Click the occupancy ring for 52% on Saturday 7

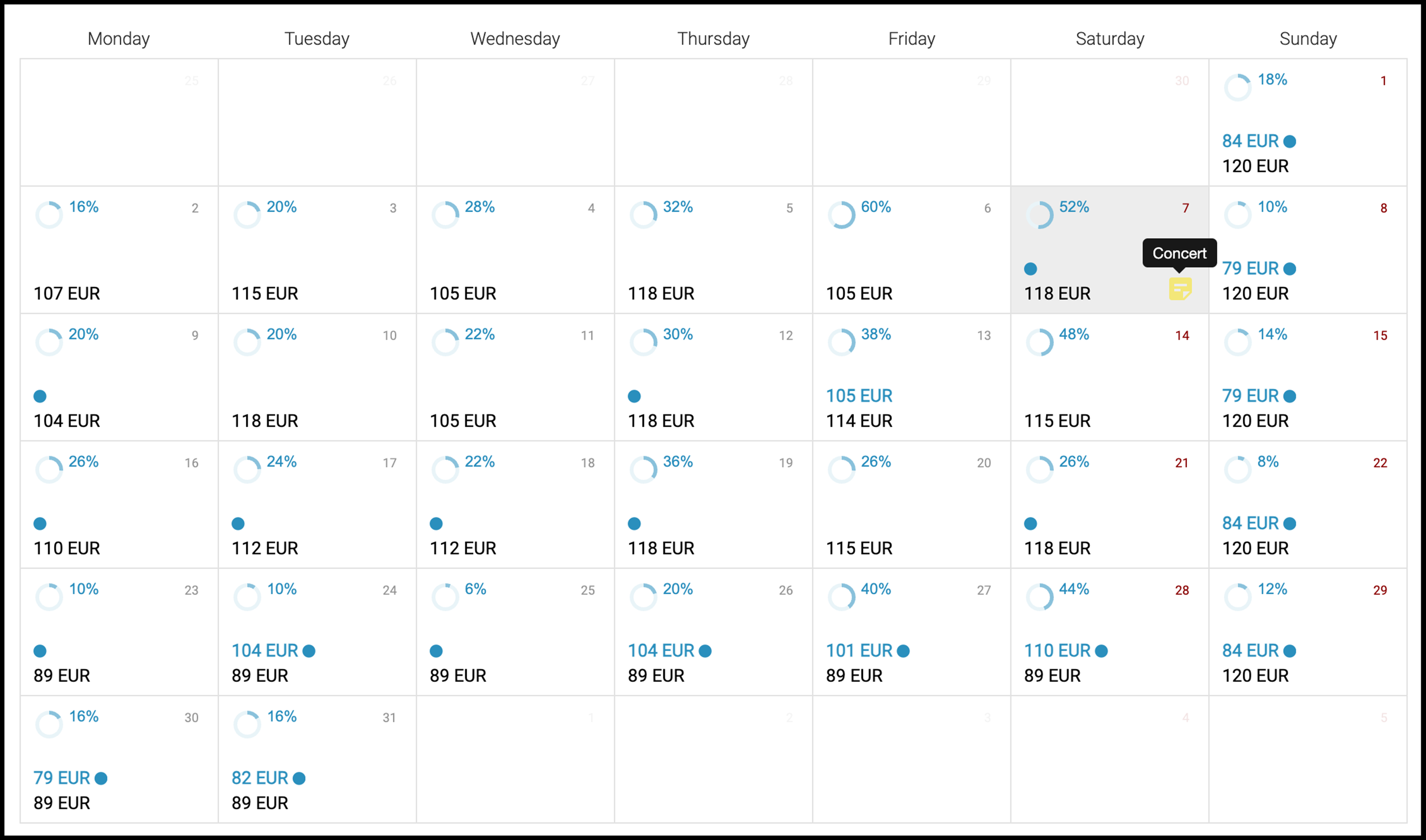pos(1040,215)
